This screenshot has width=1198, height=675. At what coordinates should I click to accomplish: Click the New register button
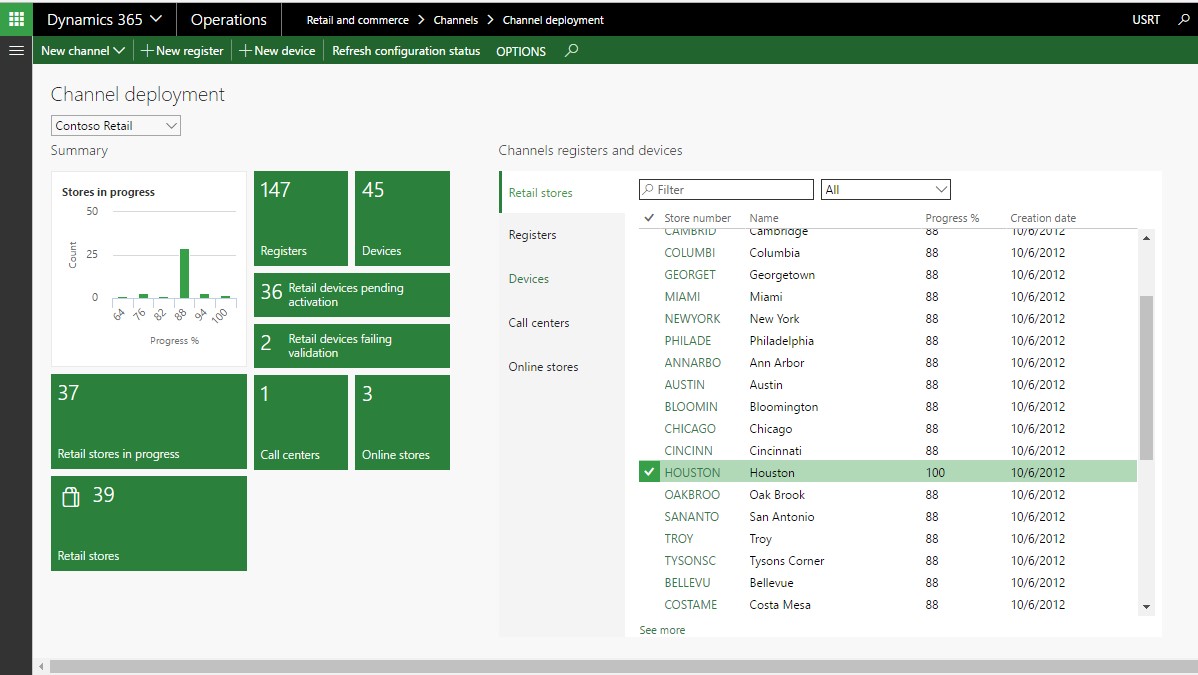[182, 50]
